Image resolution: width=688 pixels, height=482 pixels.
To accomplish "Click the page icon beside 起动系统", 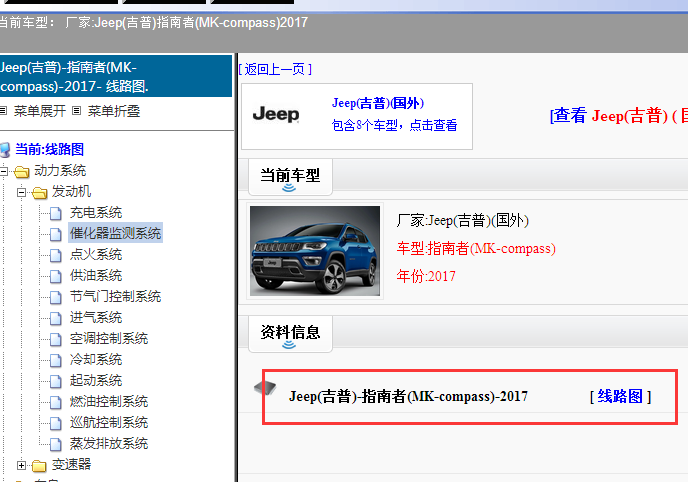I will pos(56,382).
